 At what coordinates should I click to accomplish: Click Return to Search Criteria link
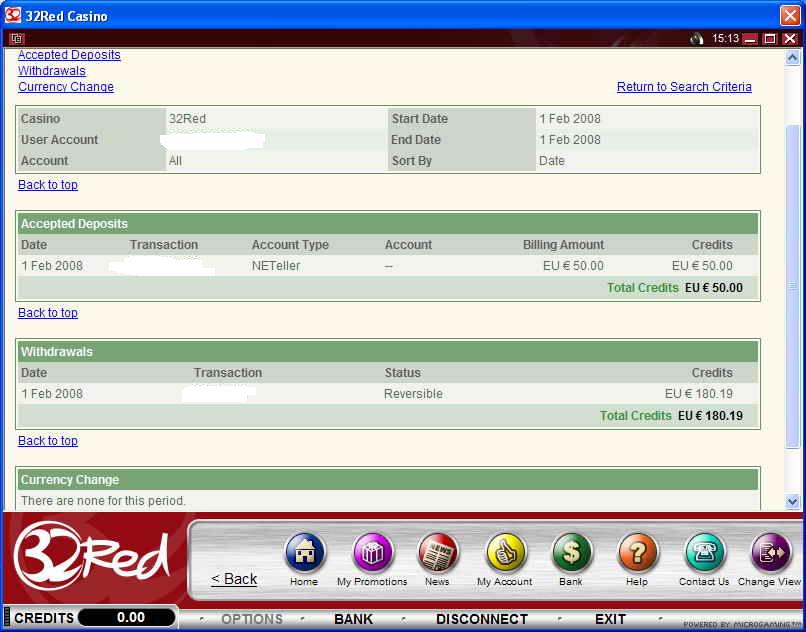coord(684,87)
